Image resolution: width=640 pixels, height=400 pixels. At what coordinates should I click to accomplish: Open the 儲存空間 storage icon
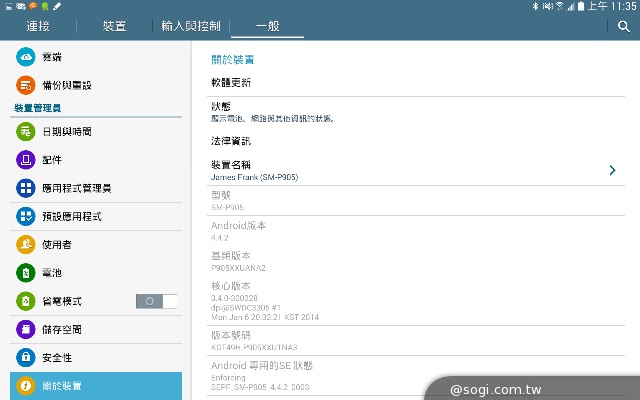click(x=26, y=329)
